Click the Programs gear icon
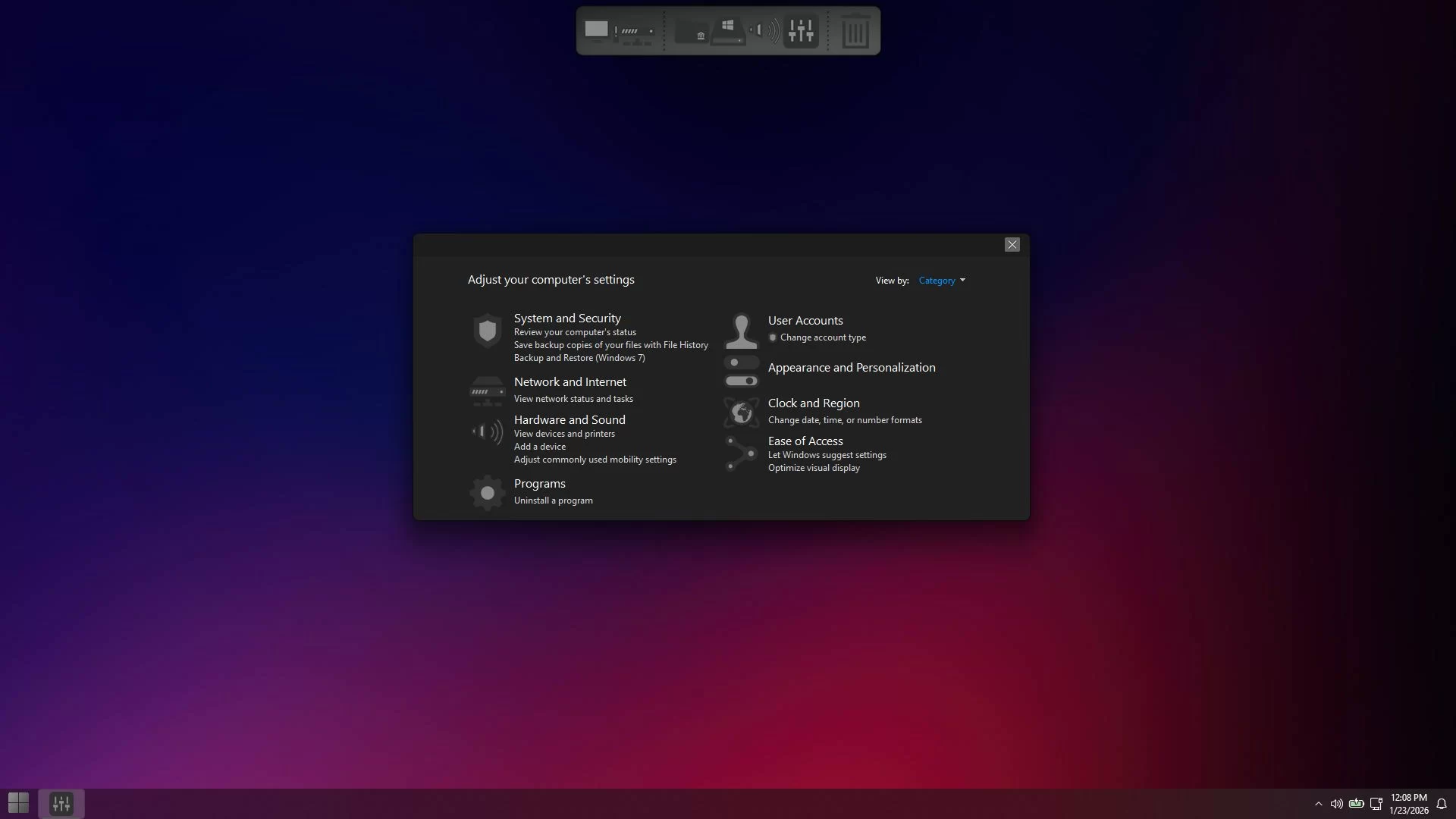The image size is (1456, 819). [487, 493]
